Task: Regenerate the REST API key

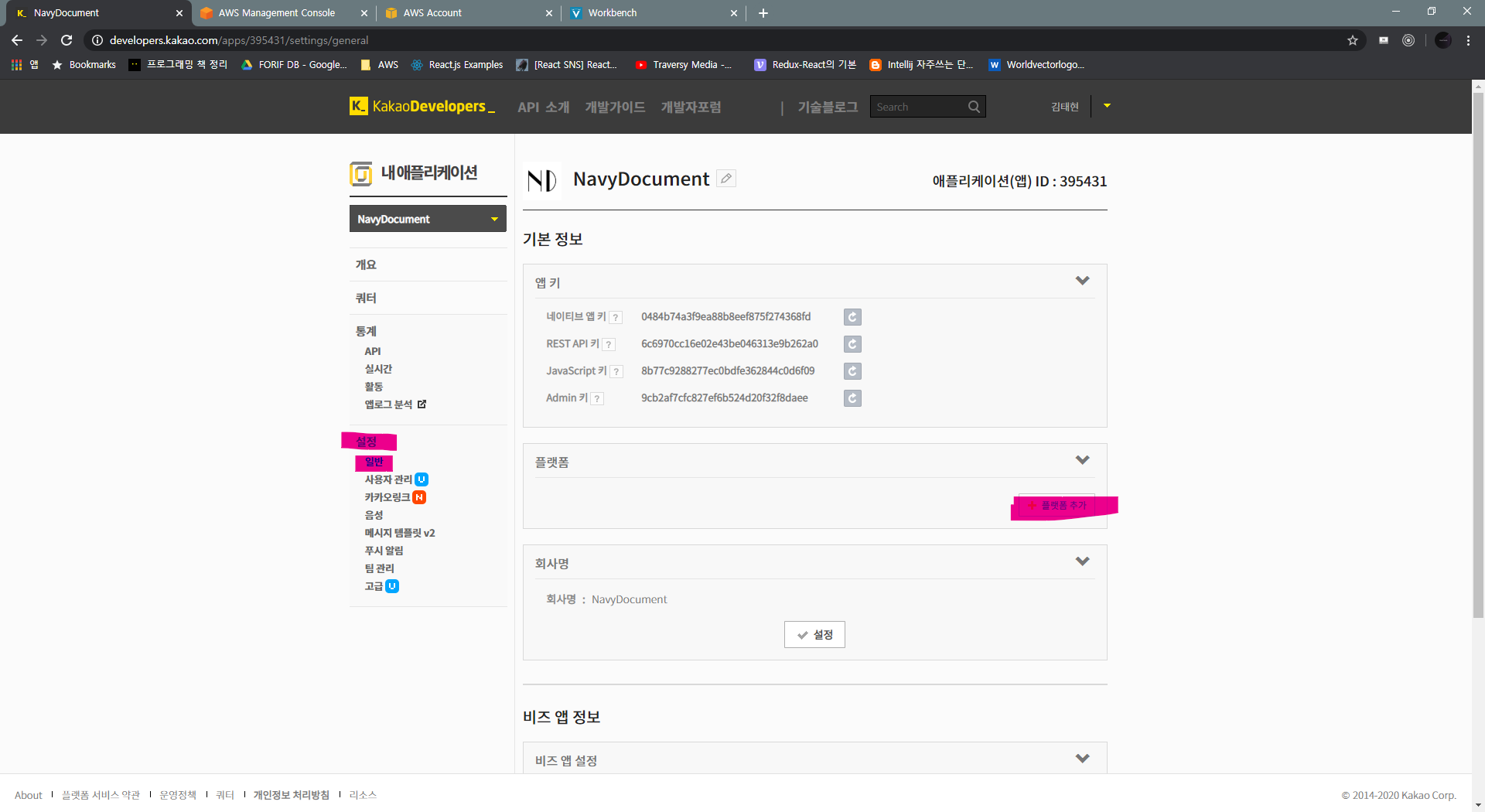Action: (x=852, y=344)
